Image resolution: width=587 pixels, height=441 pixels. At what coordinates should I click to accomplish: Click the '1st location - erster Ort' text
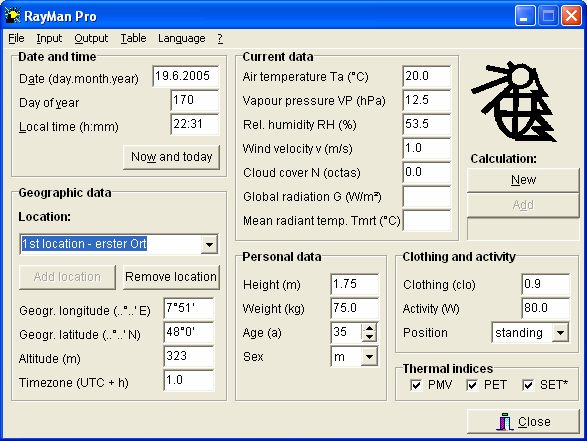coord(84,244)
